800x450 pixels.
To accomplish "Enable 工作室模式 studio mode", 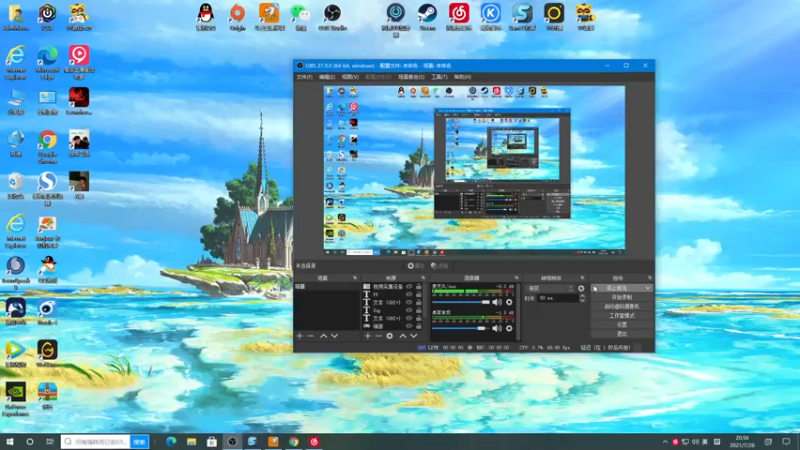I will pos(622,315).
